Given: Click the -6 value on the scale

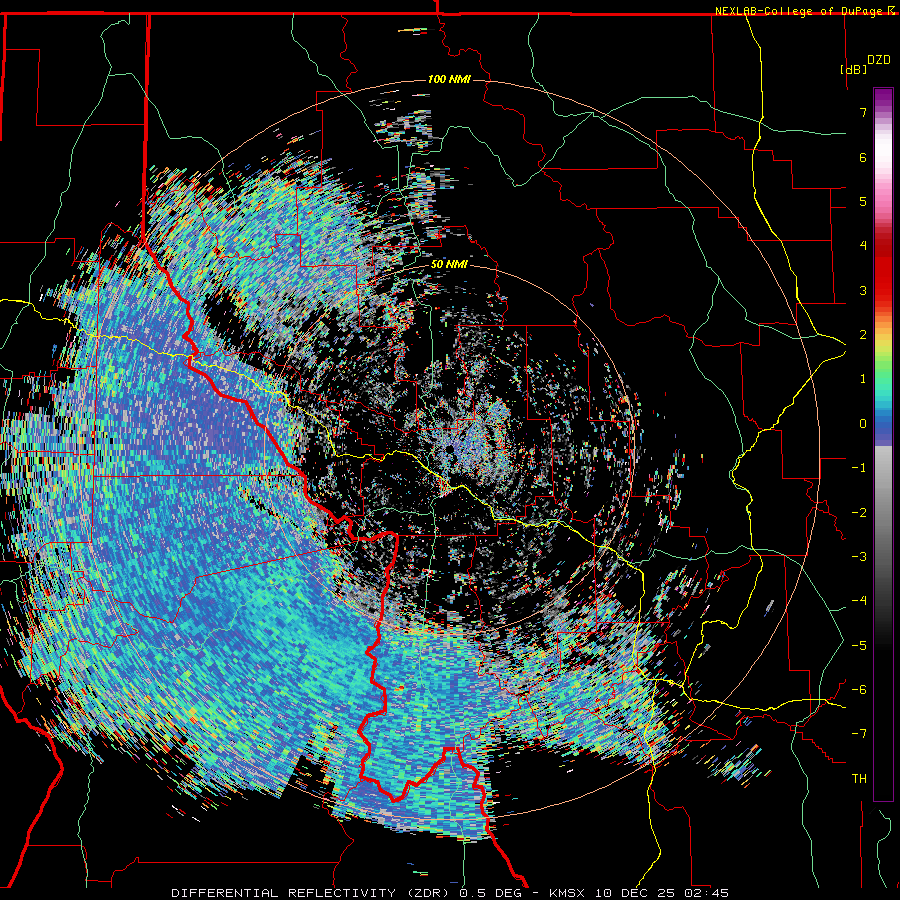Looking at the screenshot, I should coord(859,690).
